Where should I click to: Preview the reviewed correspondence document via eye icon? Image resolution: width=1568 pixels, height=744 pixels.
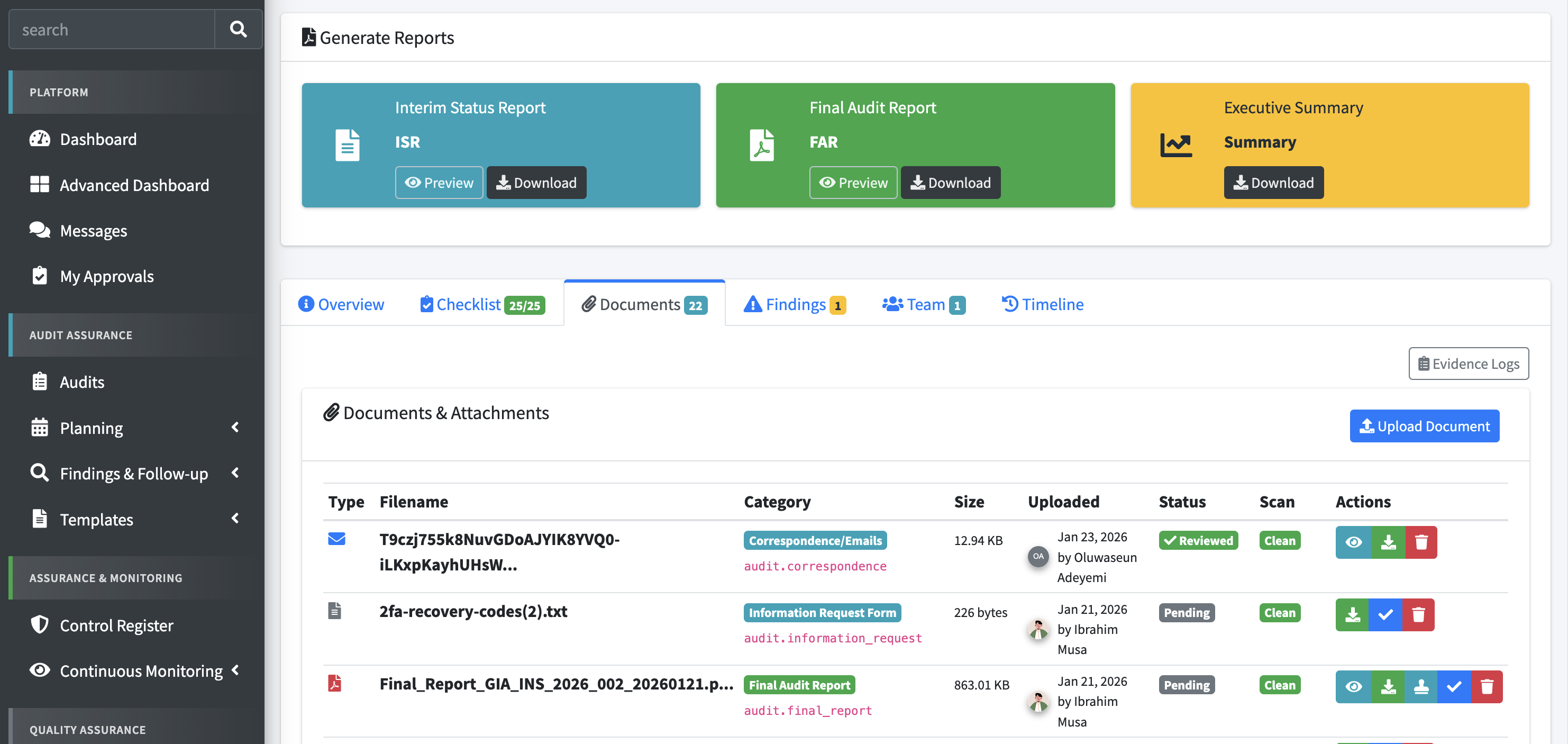1354,542
